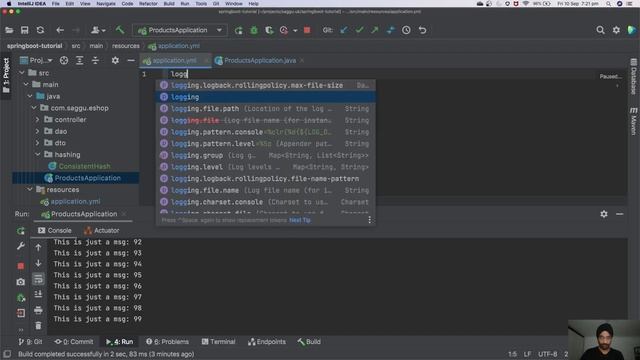Stop process in Run panel sidebar
Screen dimensions: 640x360
(21, 266)
